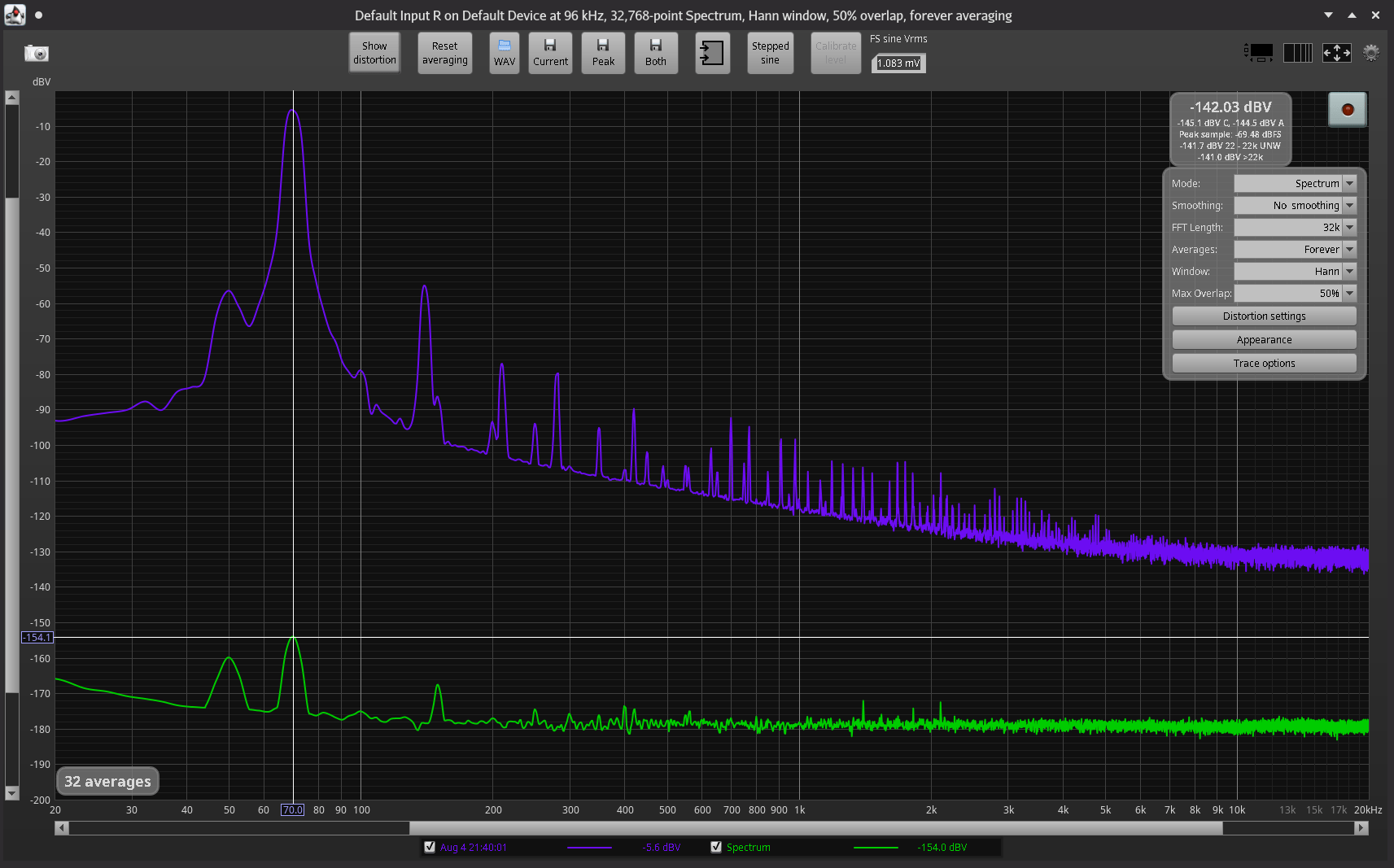This screenshot has height=868, width=1394.
Task: Click the purple trace color line in legend
Action: point(589,848)
